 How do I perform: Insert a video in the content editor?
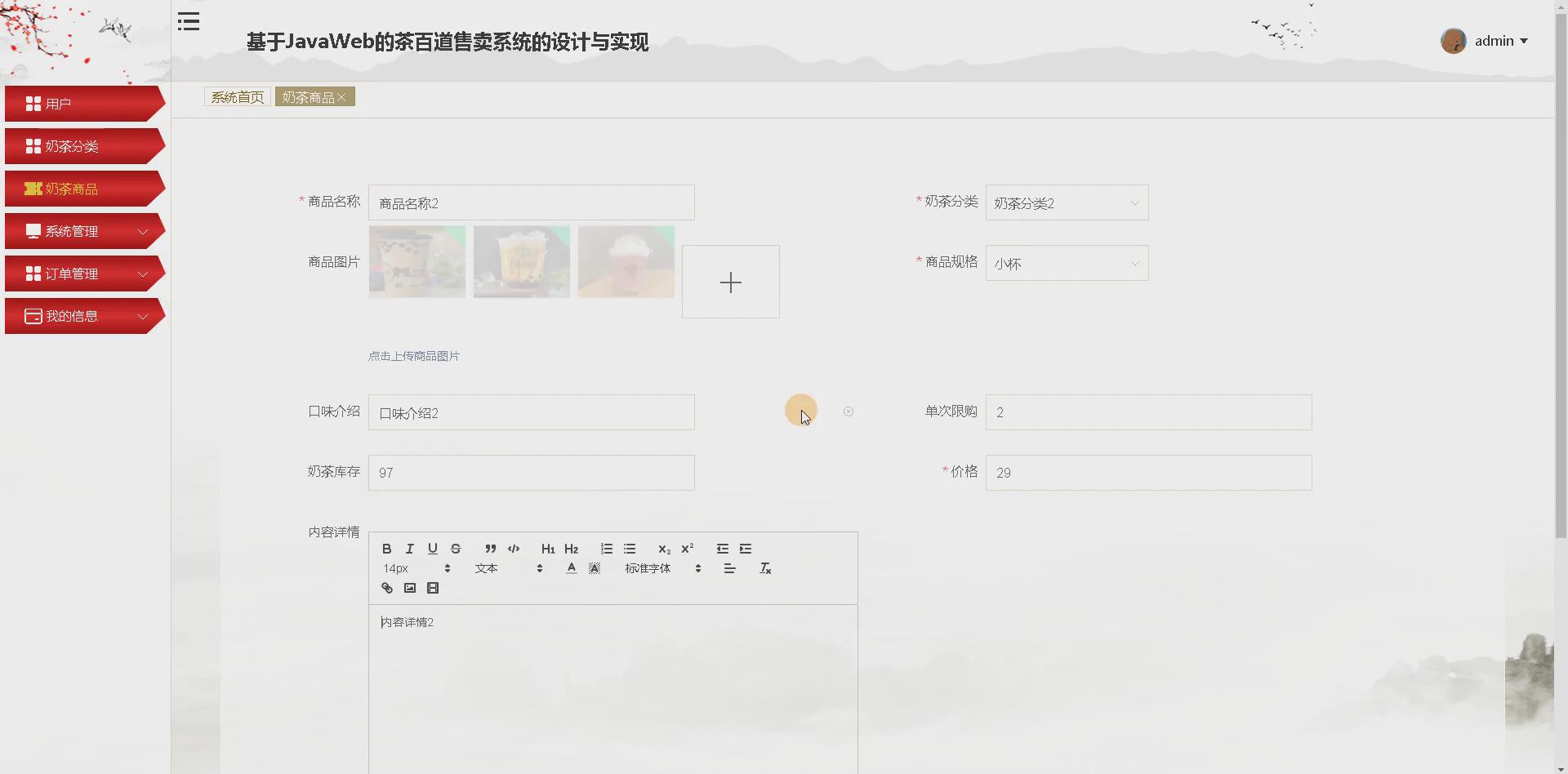tap(433, 588)
